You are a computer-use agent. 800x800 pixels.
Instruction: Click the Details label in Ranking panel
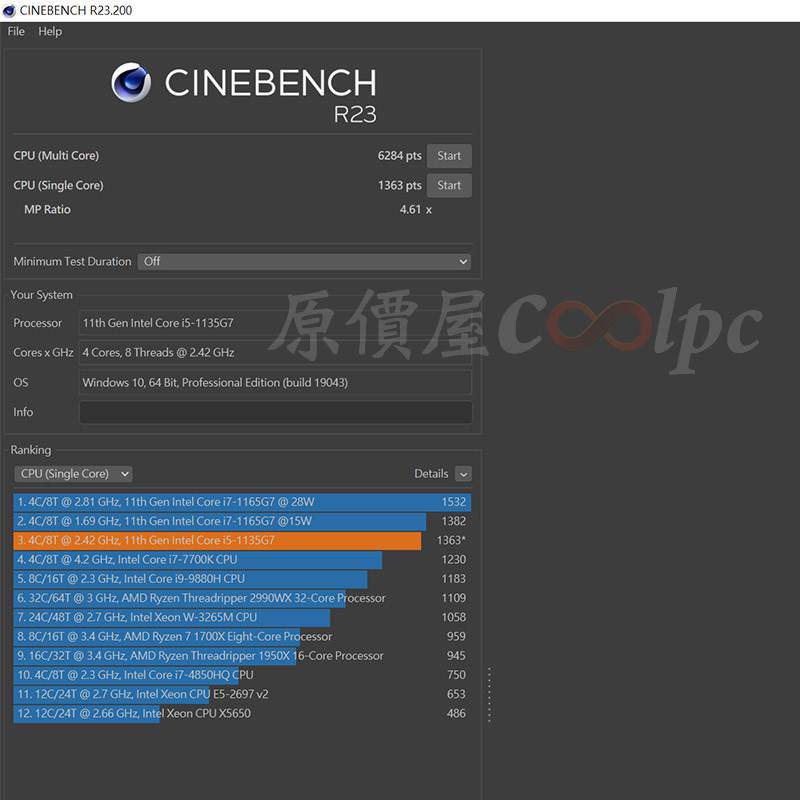(x=431, y=474)
